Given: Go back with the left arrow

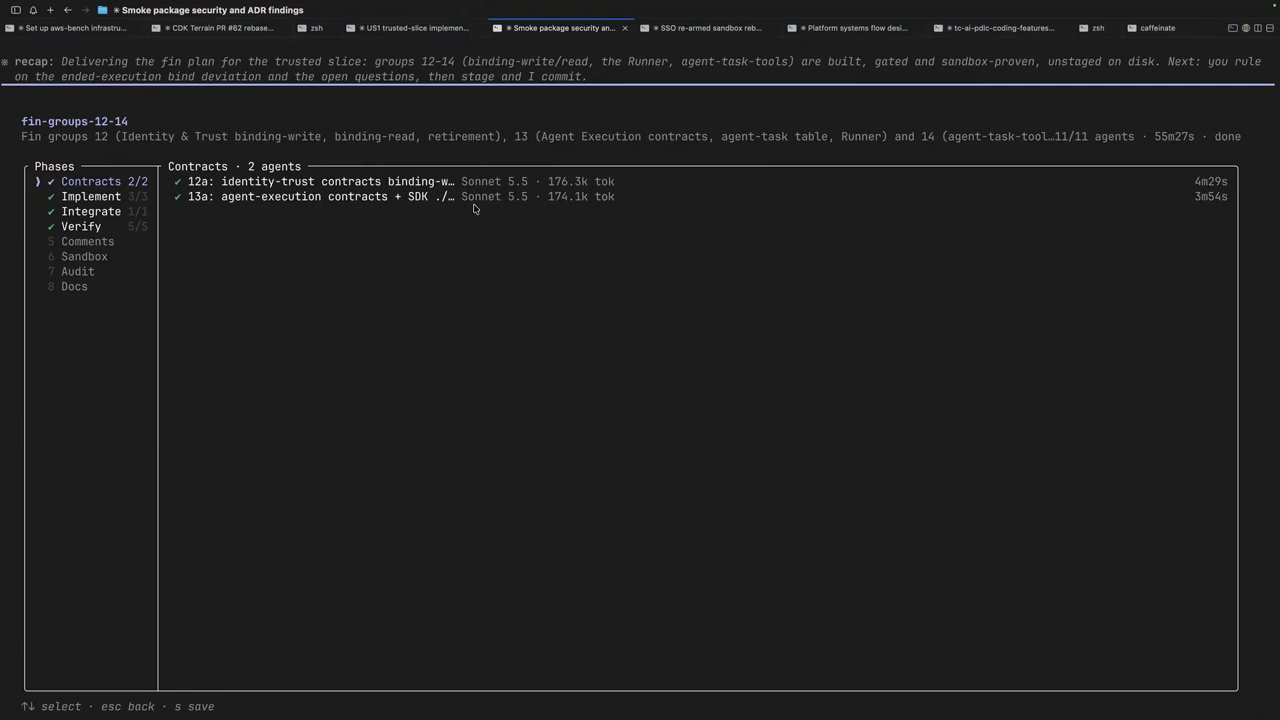Looking at the screenshot, I should tap(67, 10).
